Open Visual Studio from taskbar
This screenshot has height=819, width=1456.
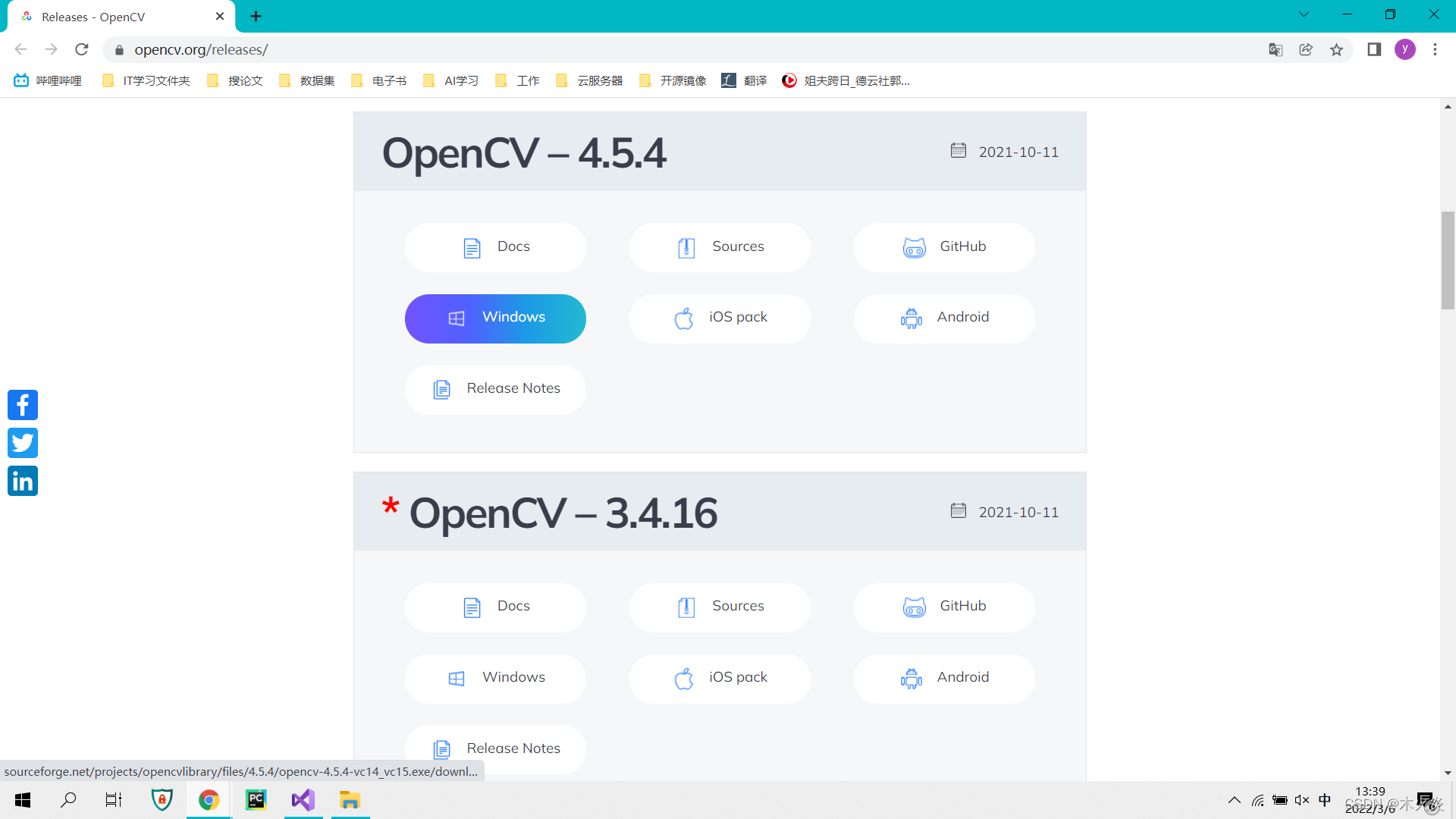pyautogui.click(x=303, y=800)
